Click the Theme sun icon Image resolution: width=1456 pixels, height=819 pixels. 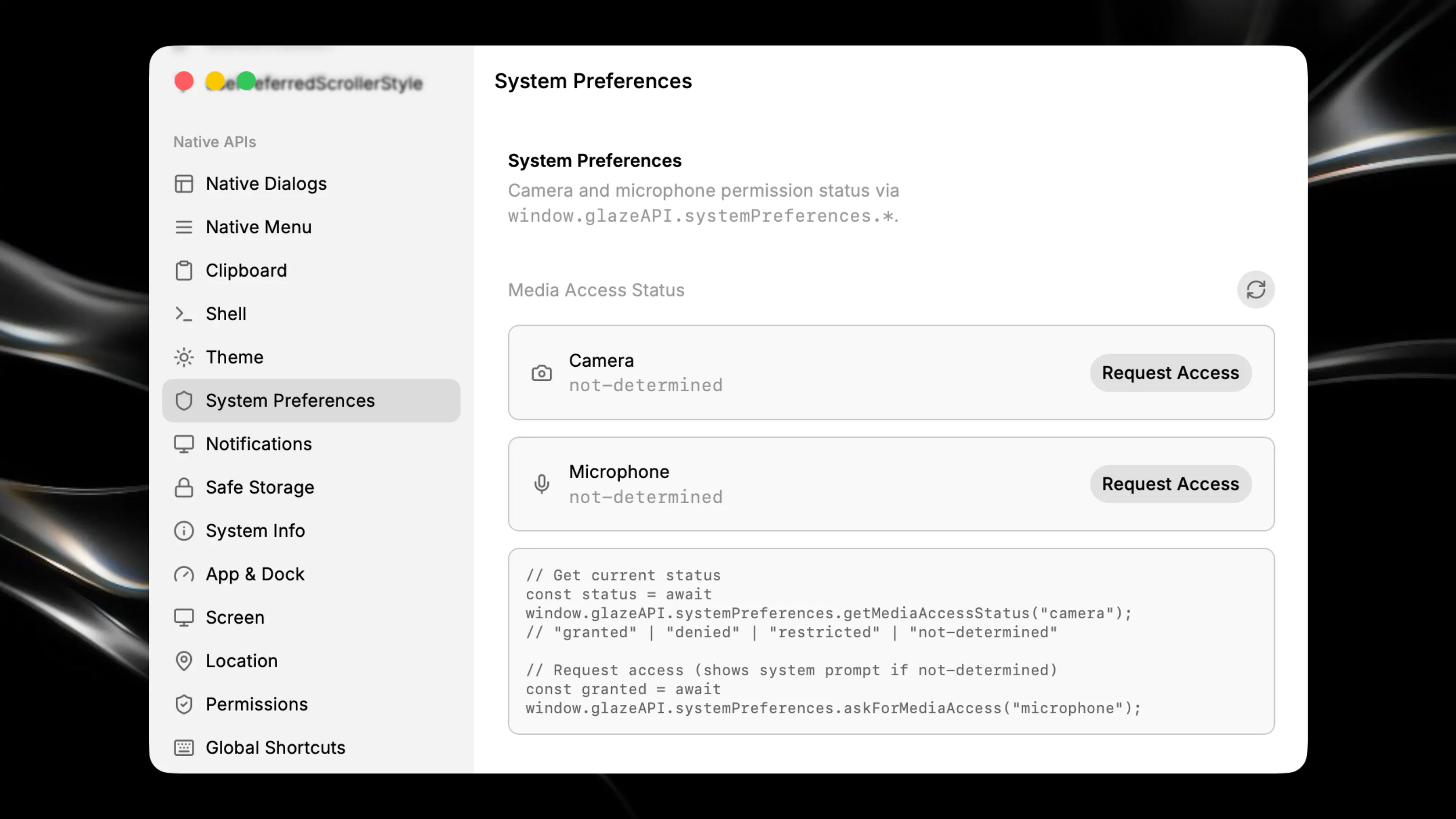[184, 357]
